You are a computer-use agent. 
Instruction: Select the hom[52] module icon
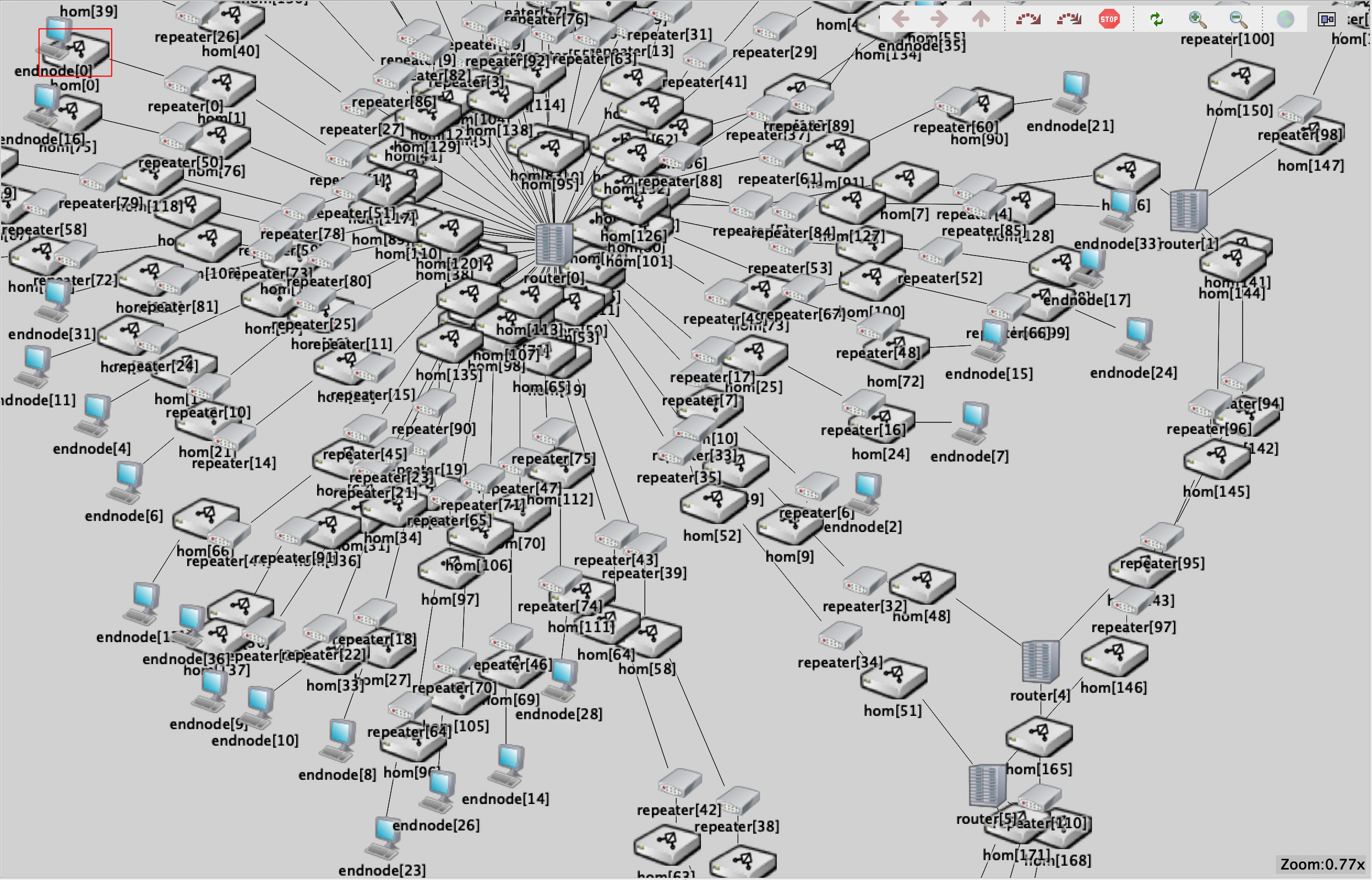(x=714, y=504)
